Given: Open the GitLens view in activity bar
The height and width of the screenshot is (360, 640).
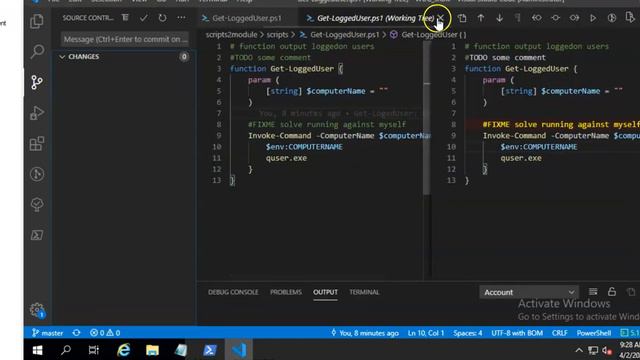Looking at the screenshot, I should click(x=37, y=174).
